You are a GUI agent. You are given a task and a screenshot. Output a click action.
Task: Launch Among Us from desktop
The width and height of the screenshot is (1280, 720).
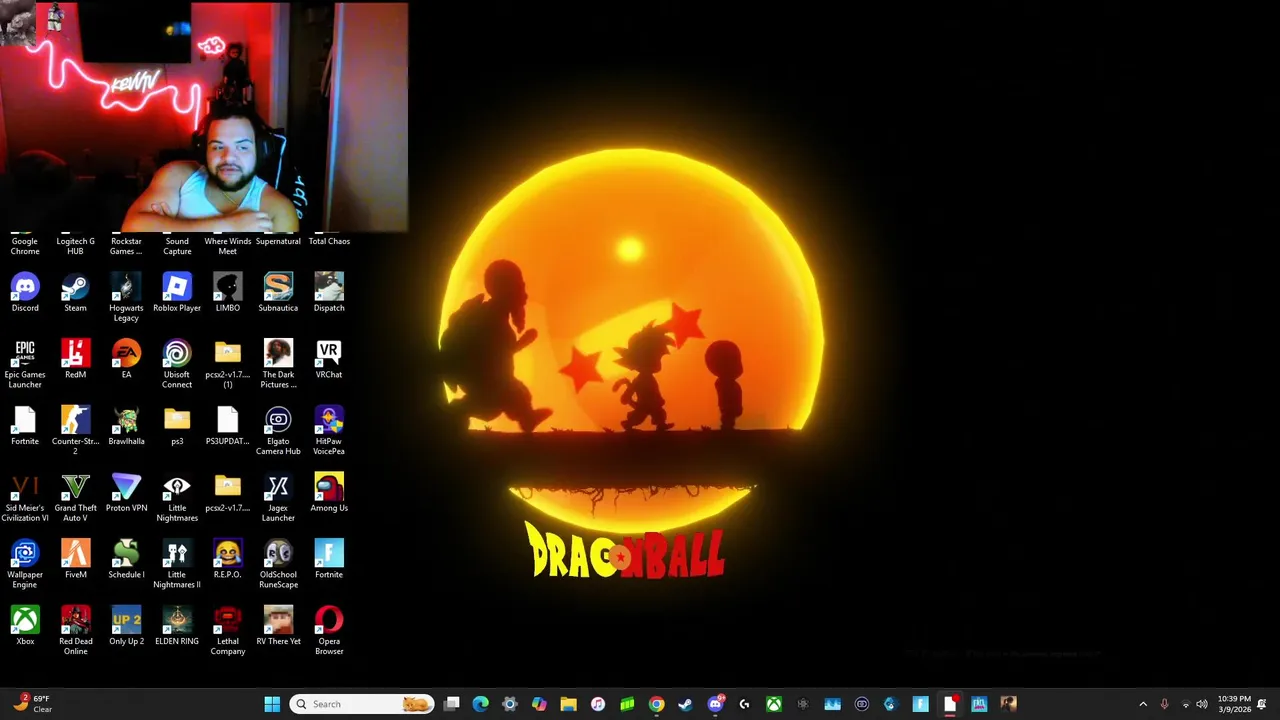(x=329, y=493)
